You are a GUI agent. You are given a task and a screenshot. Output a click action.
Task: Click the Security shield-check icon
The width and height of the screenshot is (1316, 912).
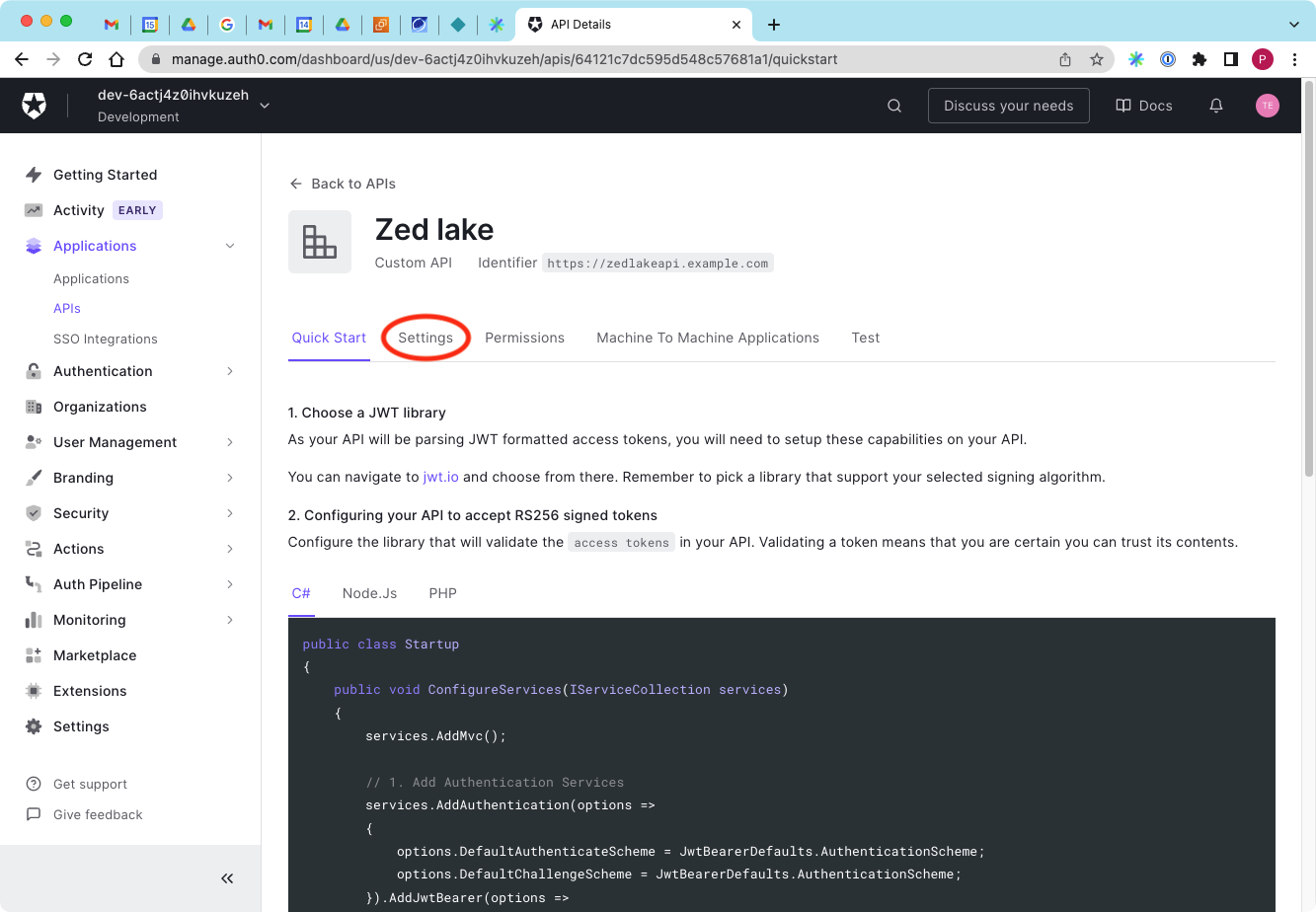(34, 513)
